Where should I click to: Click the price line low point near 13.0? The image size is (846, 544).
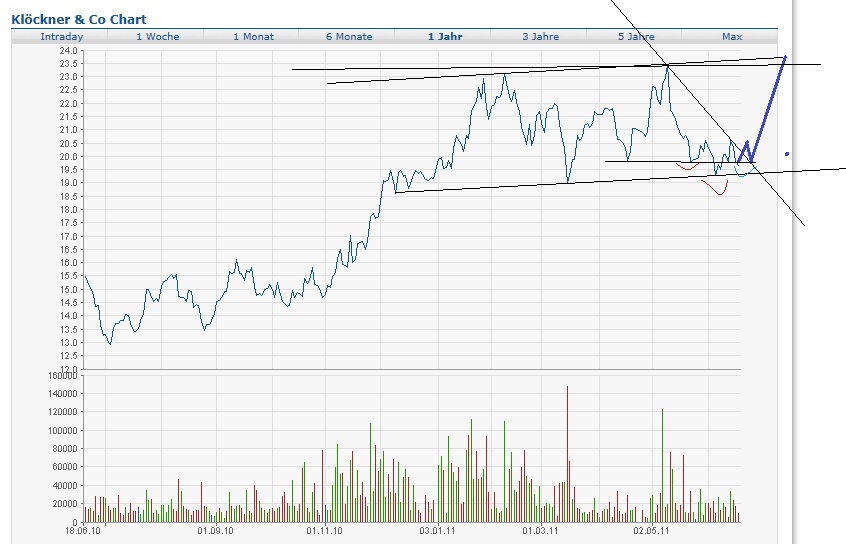pyautogui.click(x=110, y=343)
